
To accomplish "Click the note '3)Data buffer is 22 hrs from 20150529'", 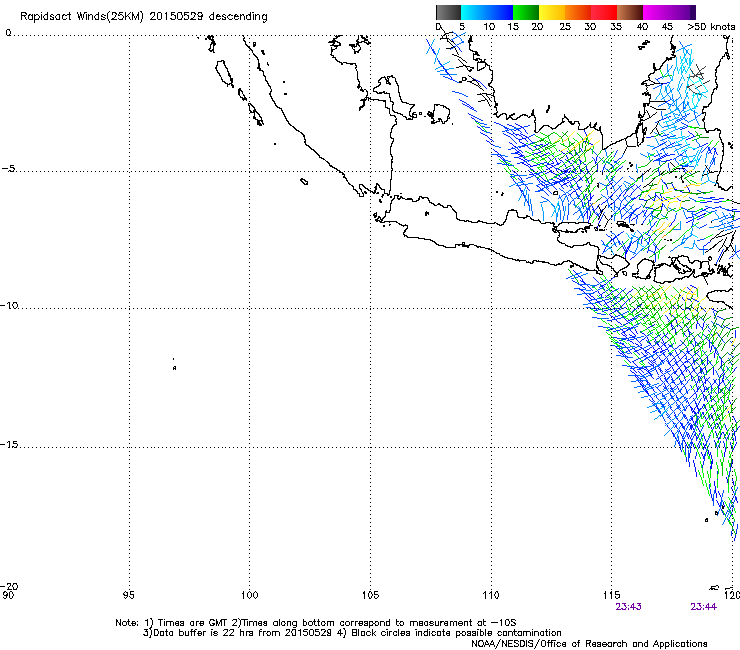I will point(237,633).
